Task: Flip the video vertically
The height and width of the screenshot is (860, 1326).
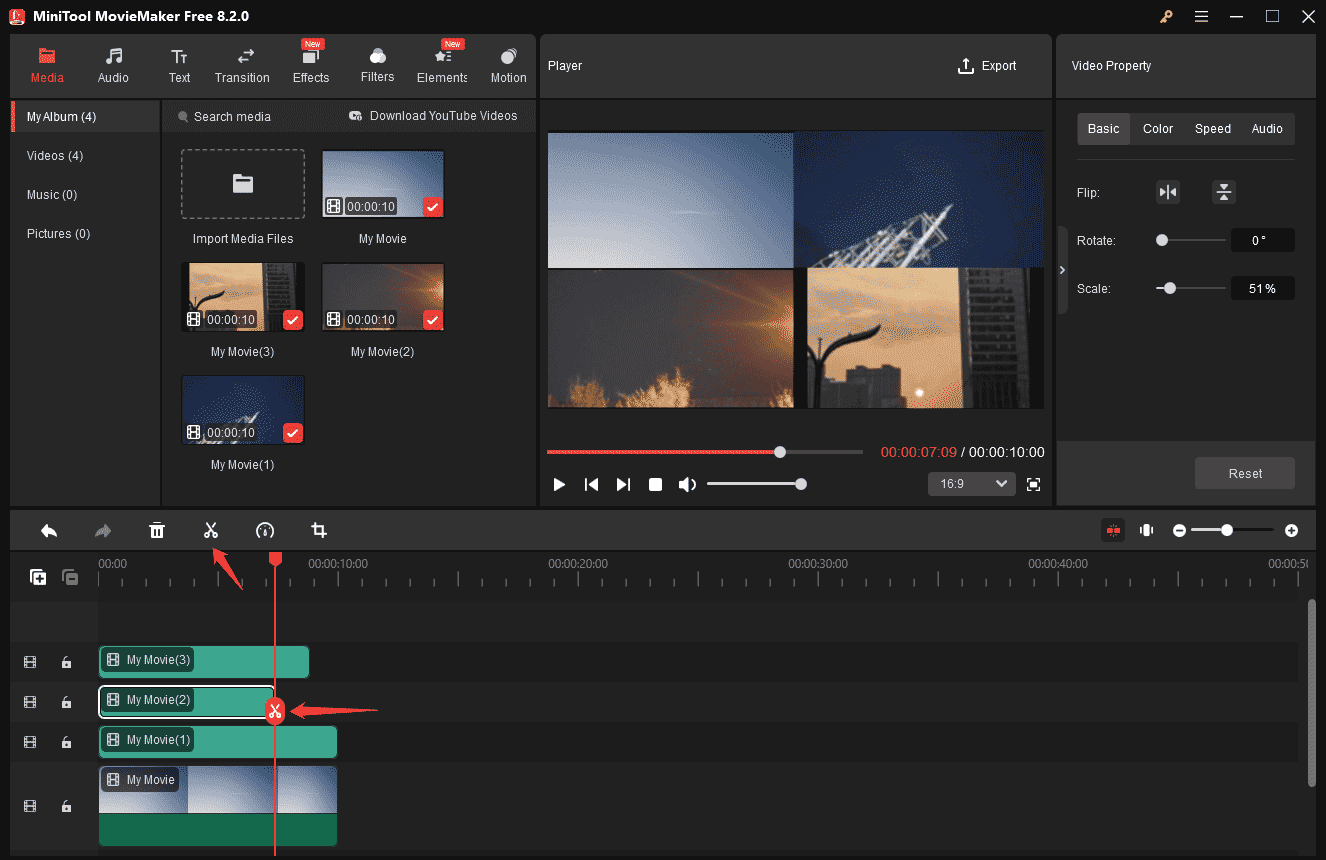Action: [x=1224, y=193]
